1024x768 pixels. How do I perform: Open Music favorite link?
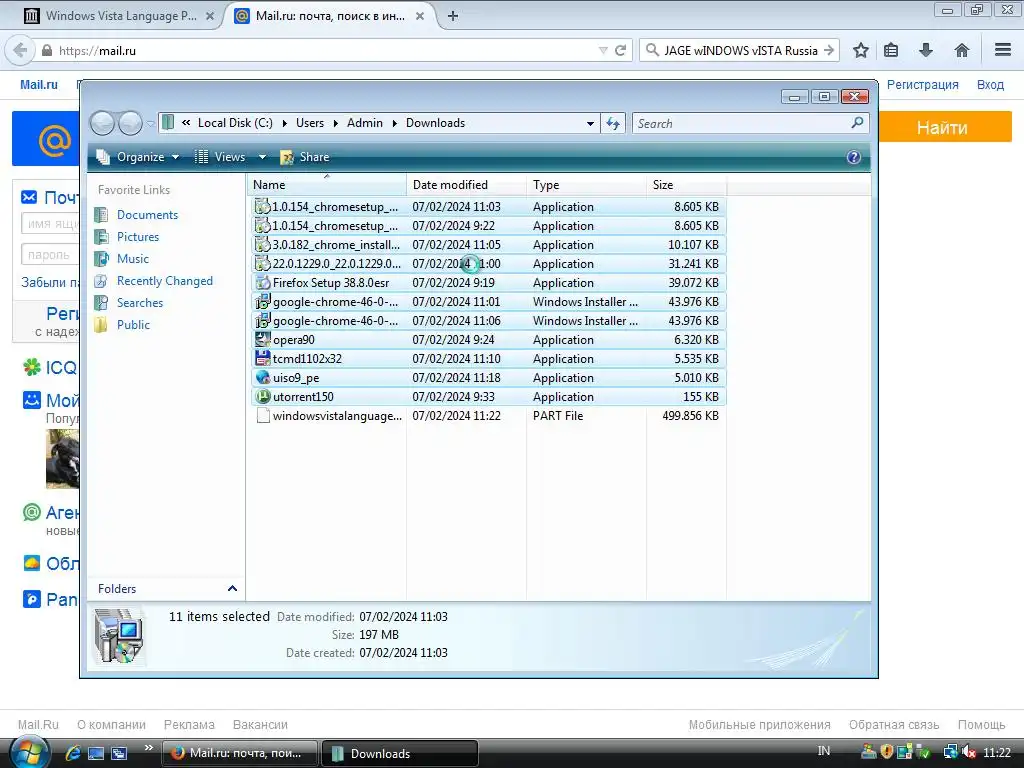(133, 259)
